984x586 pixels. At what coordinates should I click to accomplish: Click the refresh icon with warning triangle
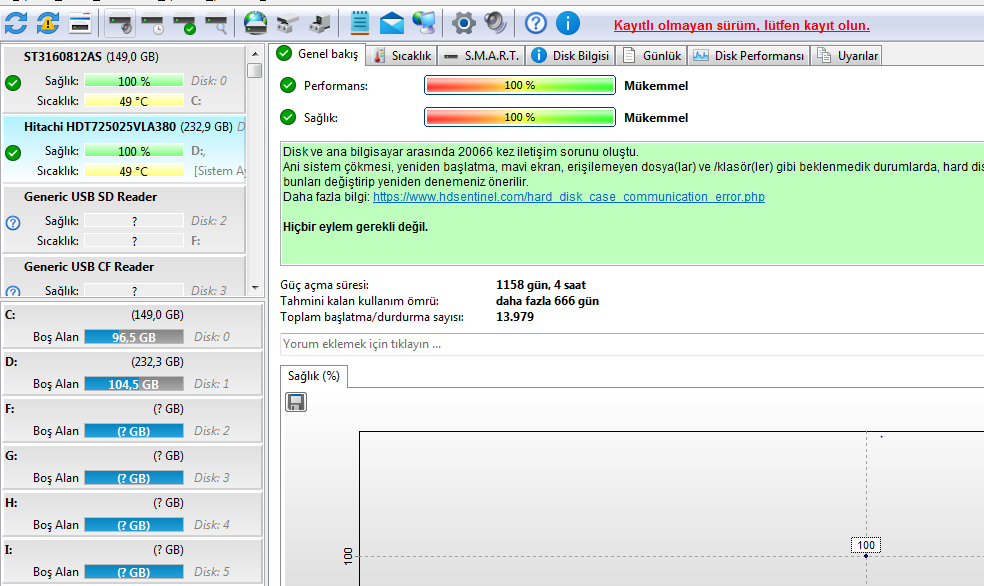click(48, 24)
